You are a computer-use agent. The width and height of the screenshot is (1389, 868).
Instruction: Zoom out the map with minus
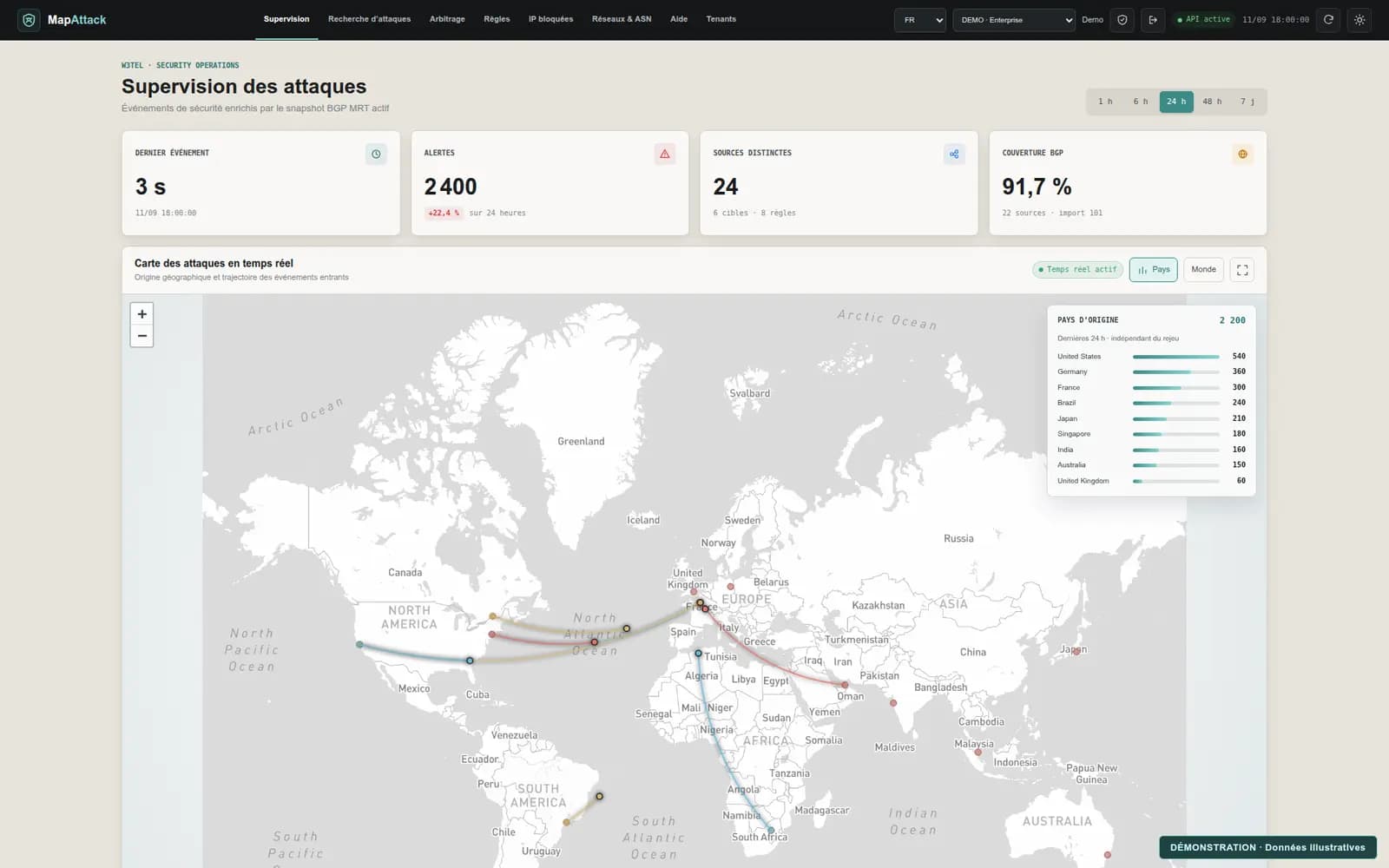(142, 336)
